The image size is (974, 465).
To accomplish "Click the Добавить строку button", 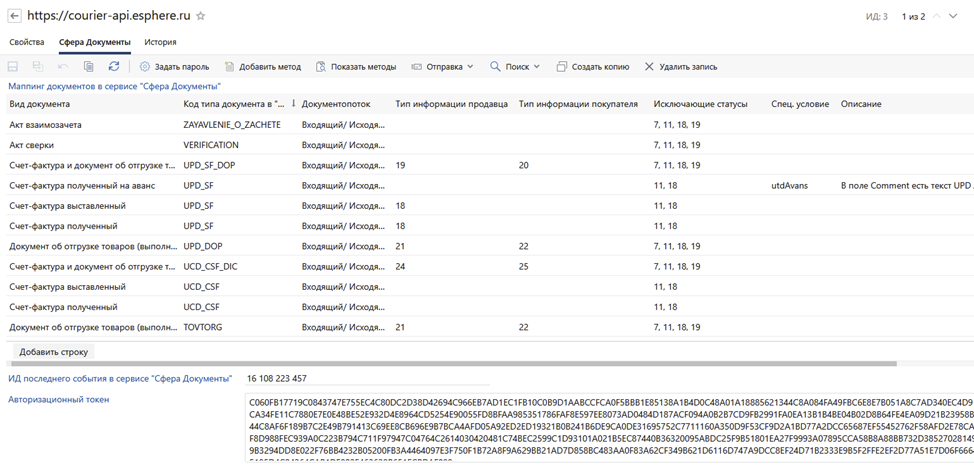I will point(54,352).
